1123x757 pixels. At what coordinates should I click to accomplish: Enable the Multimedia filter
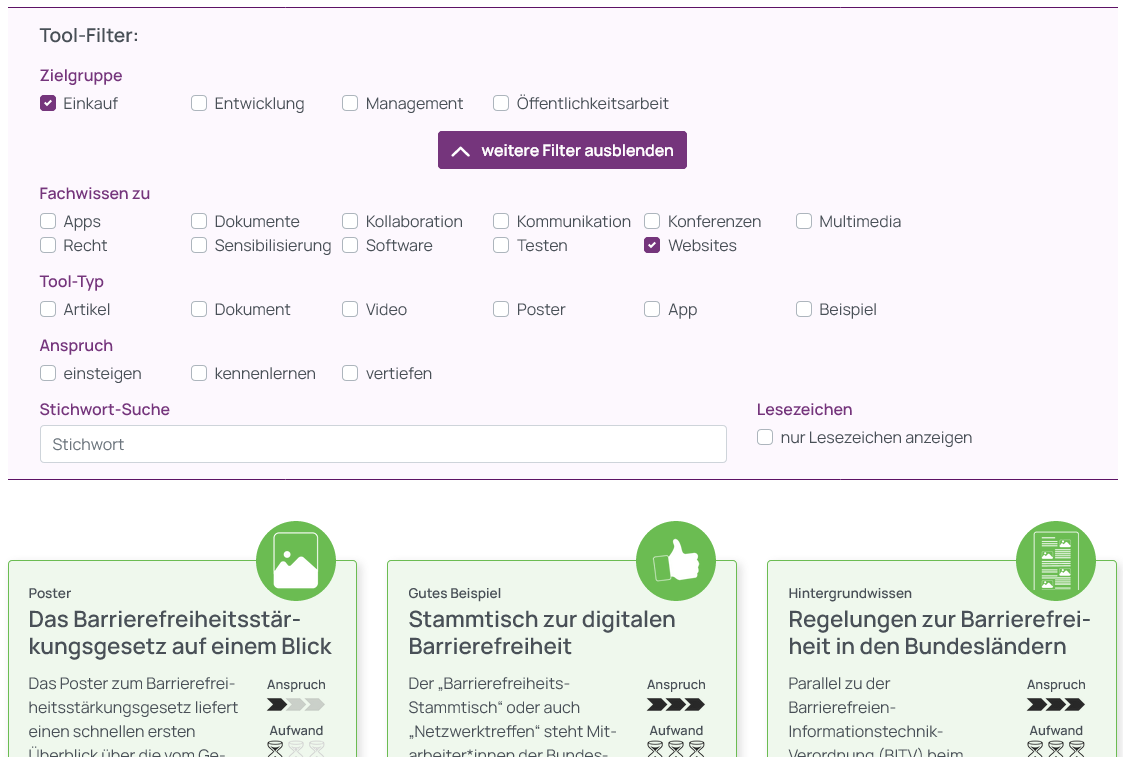(804, 221)
